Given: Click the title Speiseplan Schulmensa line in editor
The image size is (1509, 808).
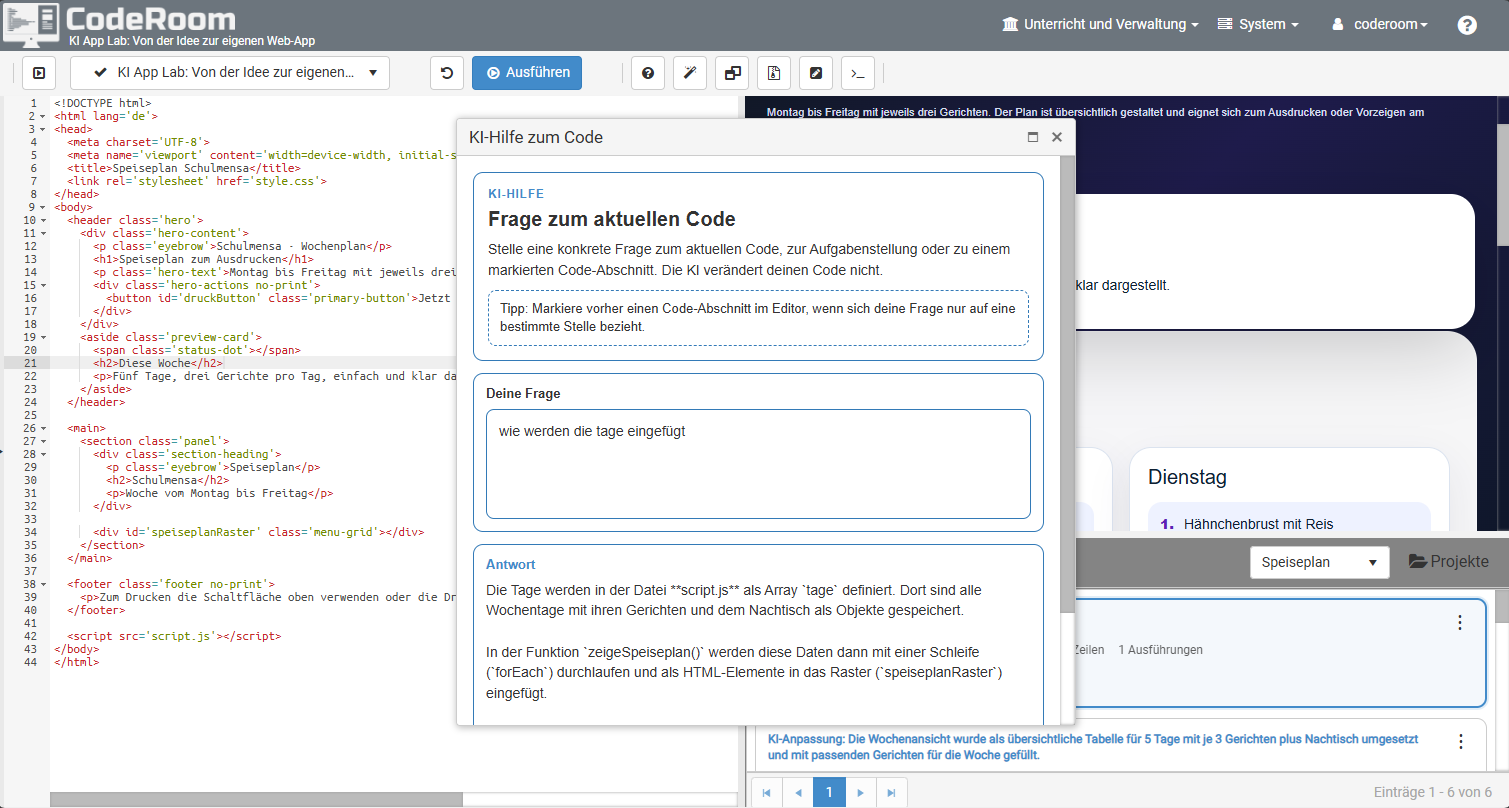Looking at the screenshot, I should pos(184,168).
